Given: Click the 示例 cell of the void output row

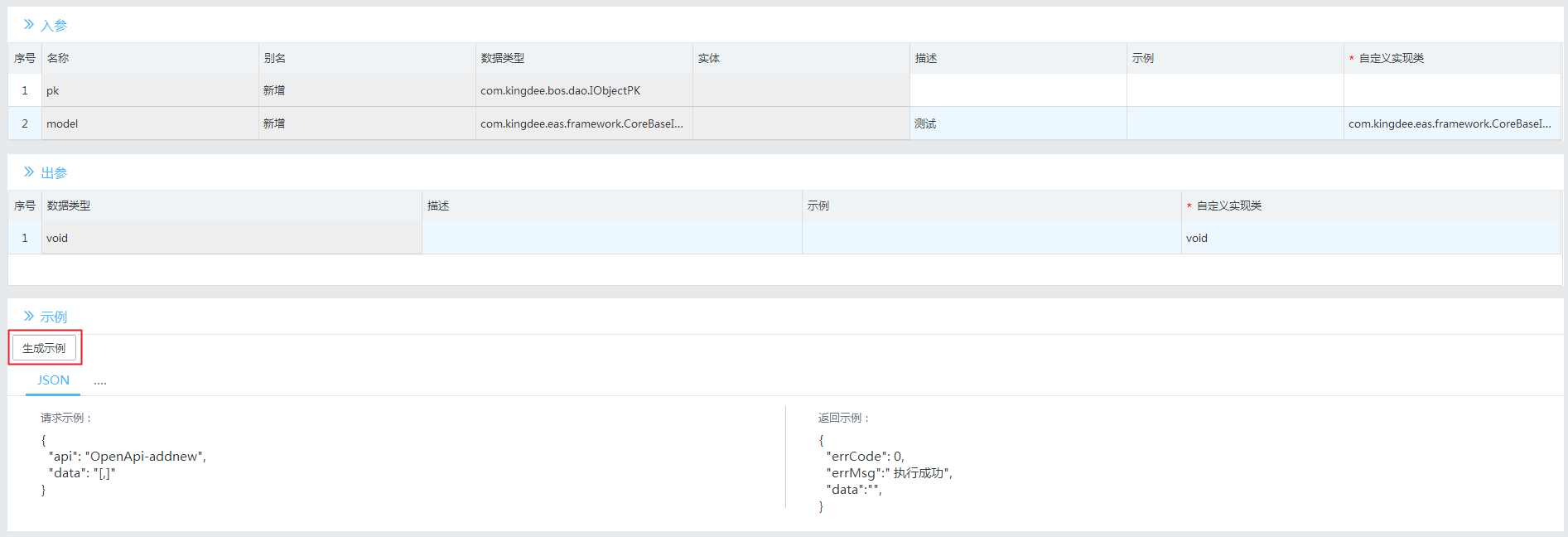Looking at the screenshot, I should pos(991,238).
